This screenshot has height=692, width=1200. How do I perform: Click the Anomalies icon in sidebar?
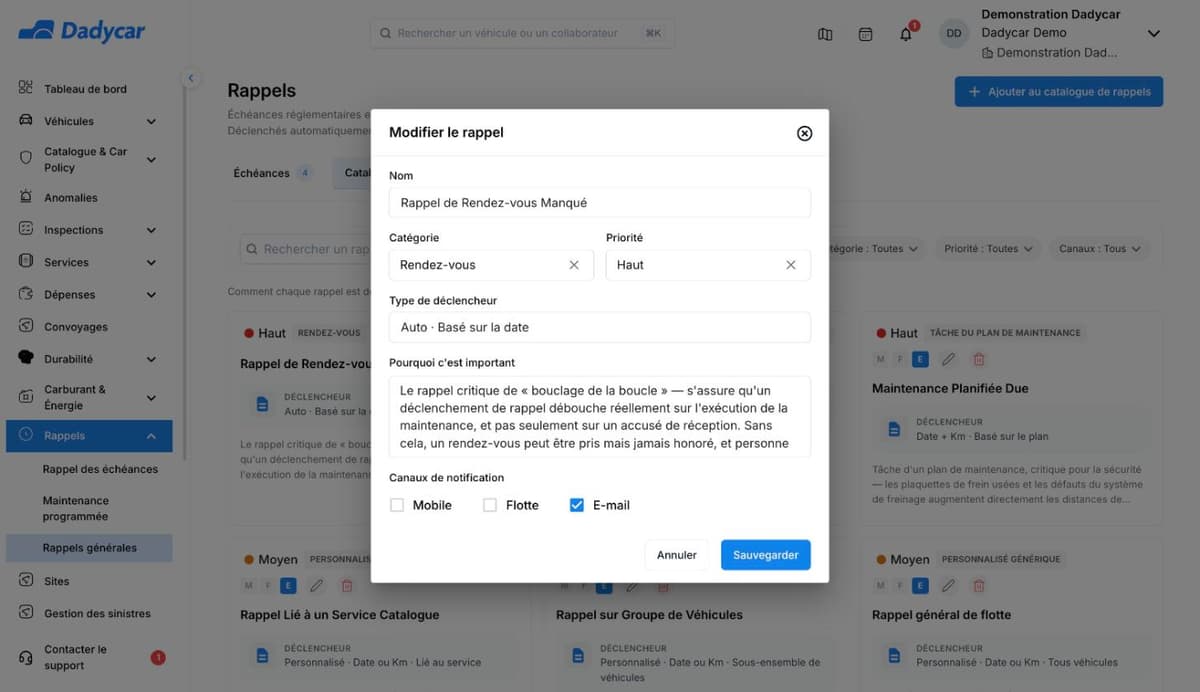(x=26, y=197)
